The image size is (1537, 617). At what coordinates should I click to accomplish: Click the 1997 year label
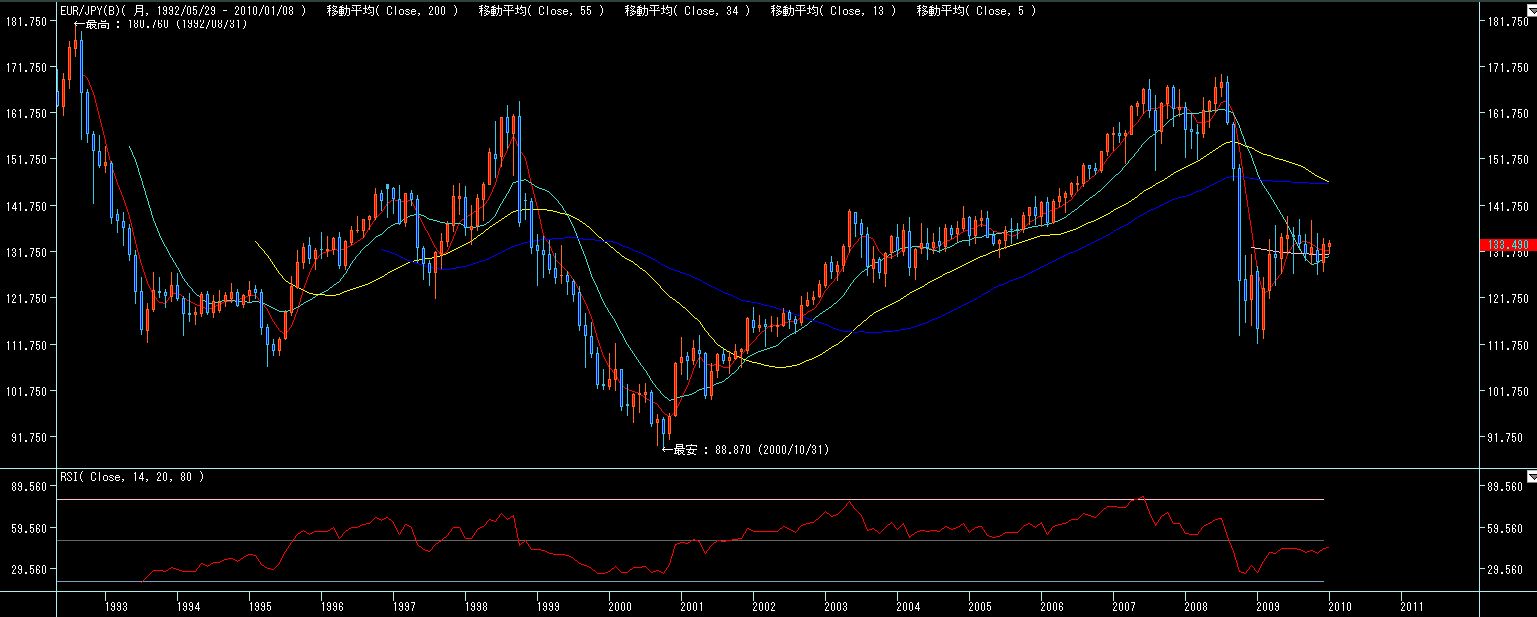pyautogui.click(x=404, y=606)
